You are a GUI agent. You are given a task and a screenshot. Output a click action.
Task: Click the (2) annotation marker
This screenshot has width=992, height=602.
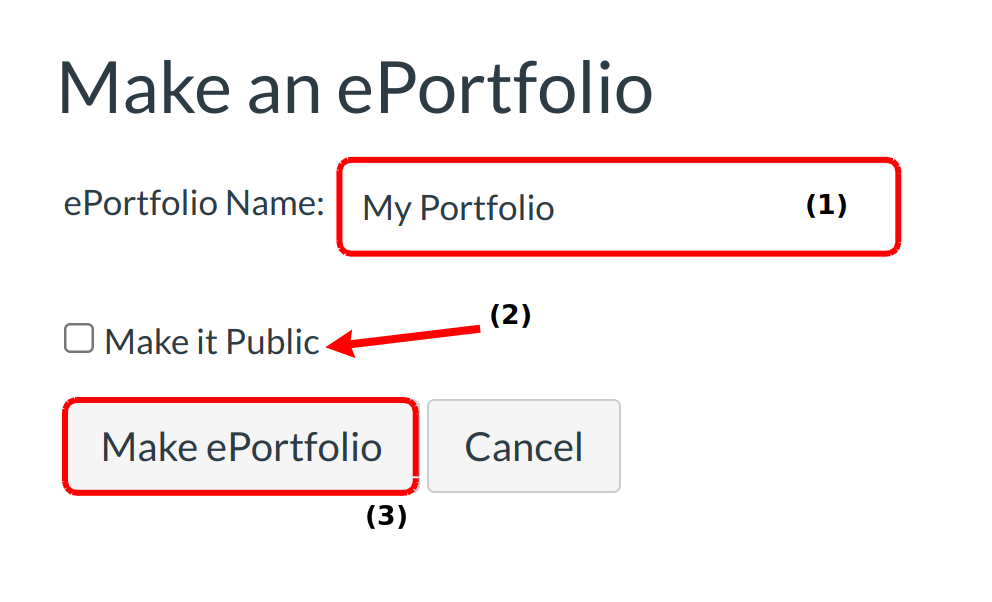tap(509, 315)
